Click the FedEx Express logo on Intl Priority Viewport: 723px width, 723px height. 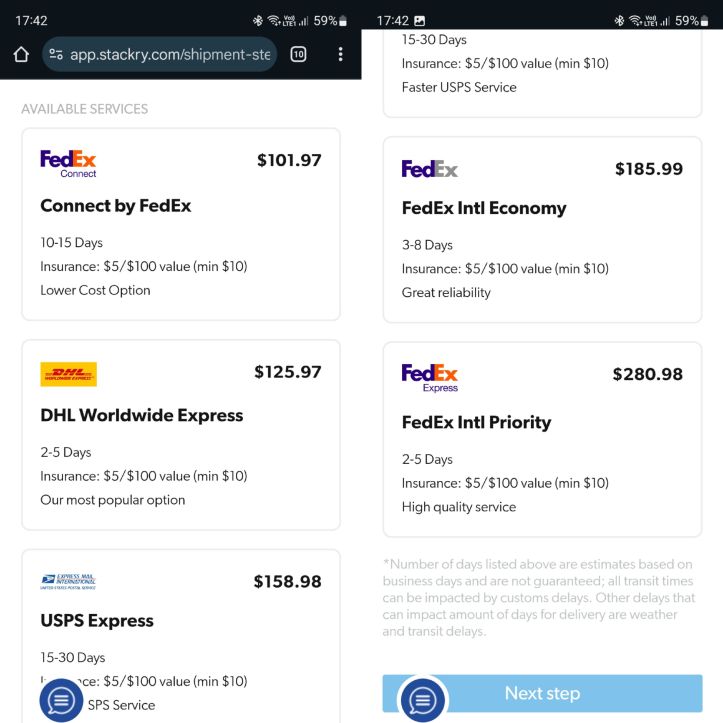[x=429, y=377]
